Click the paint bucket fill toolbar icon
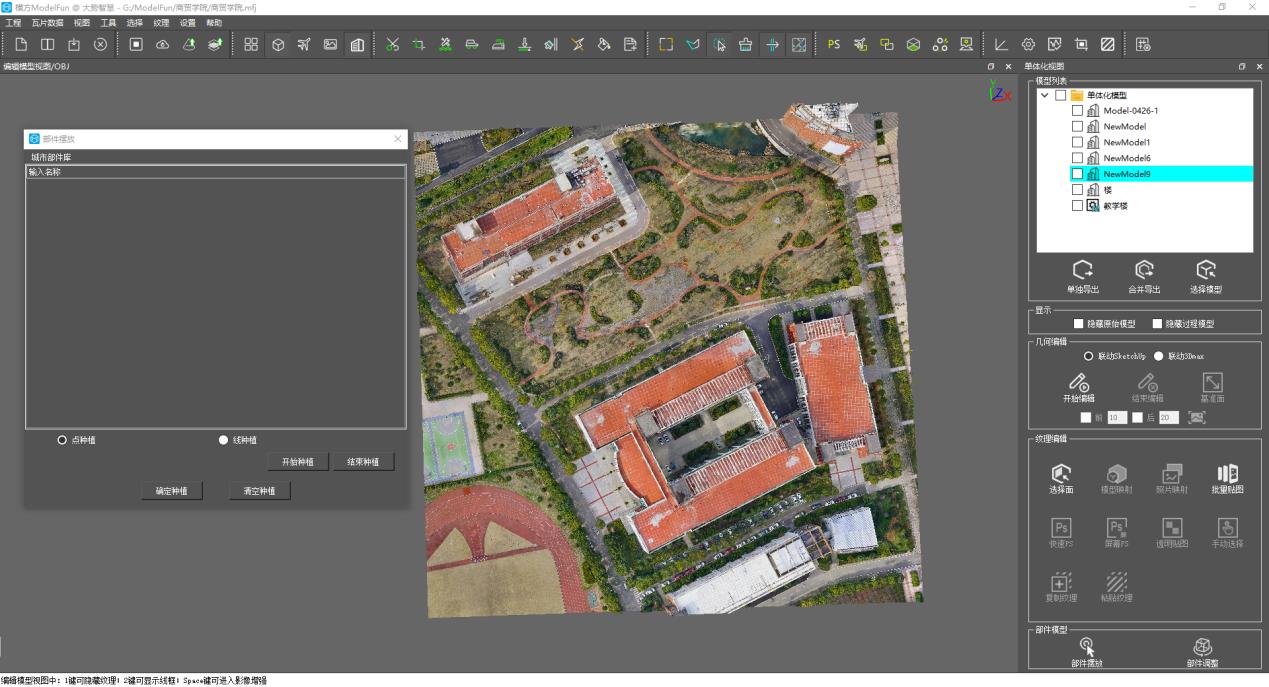This screenshot has width=1269, height=687. (604, 44)
